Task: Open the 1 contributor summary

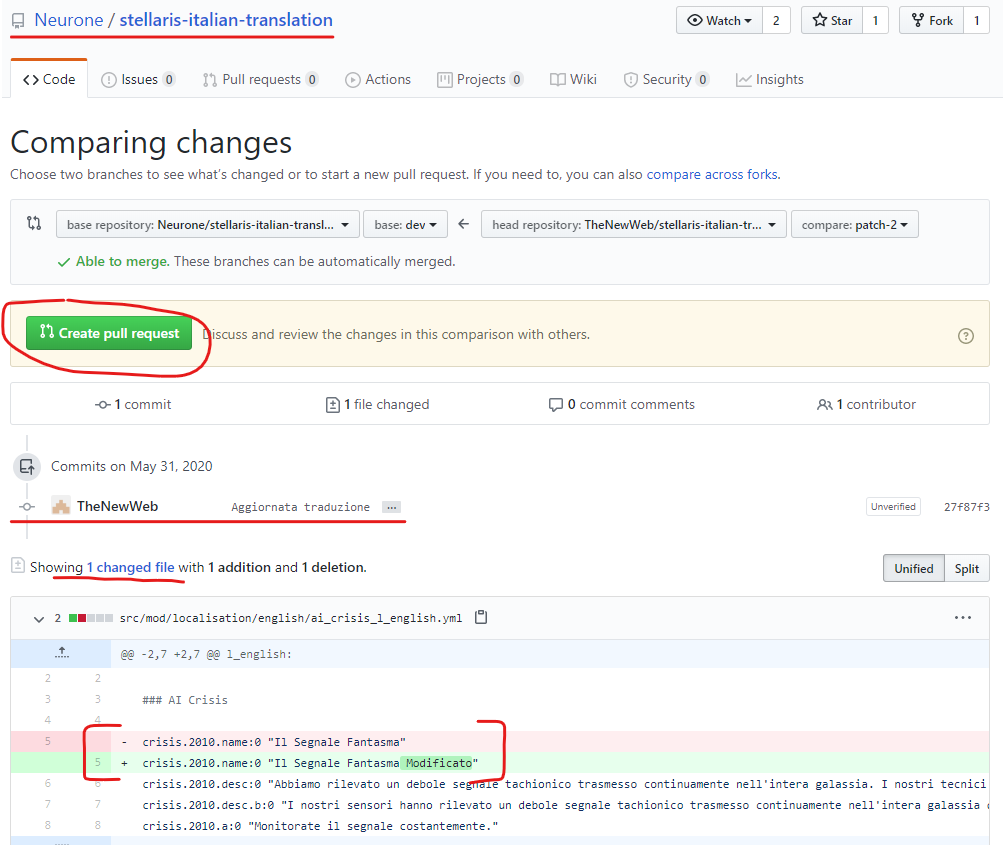Action: 866,404
